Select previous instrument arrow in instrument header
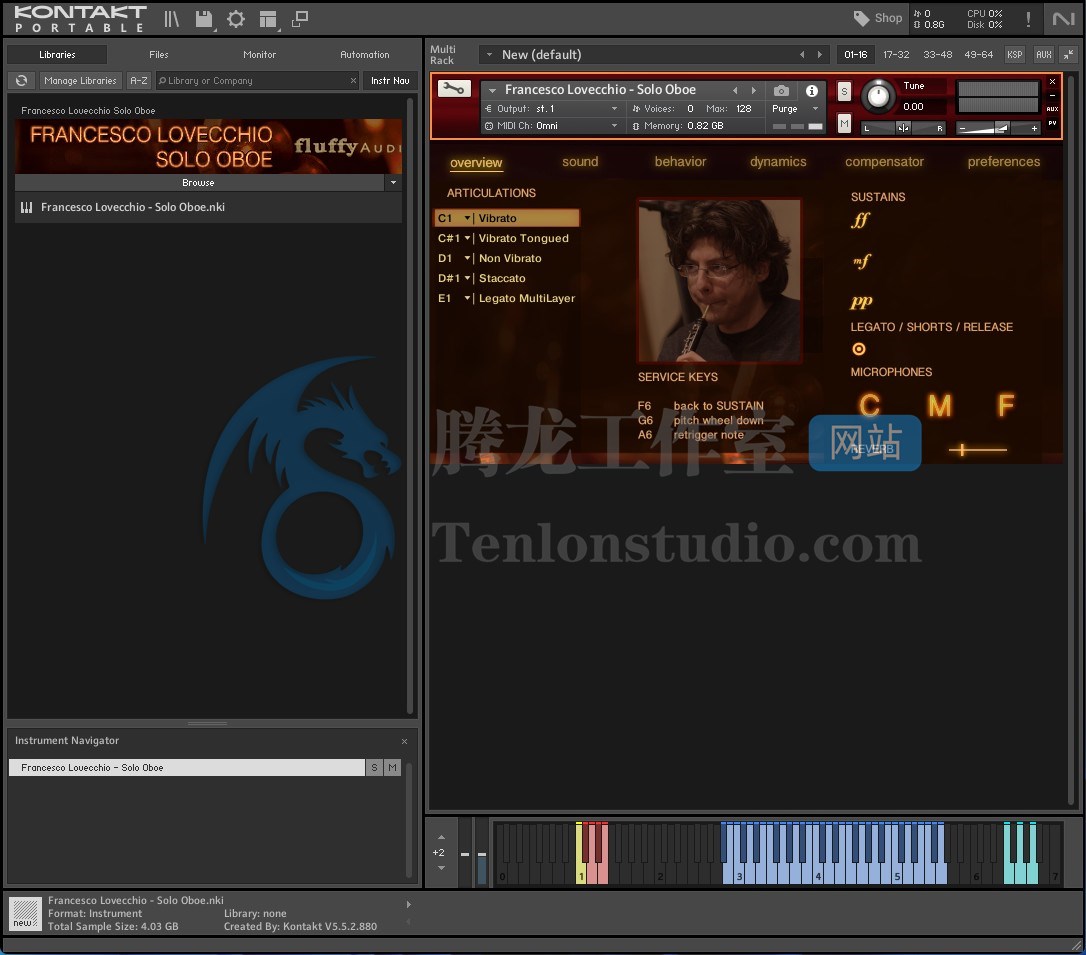 pyautogui.click(x=735, y=90)
